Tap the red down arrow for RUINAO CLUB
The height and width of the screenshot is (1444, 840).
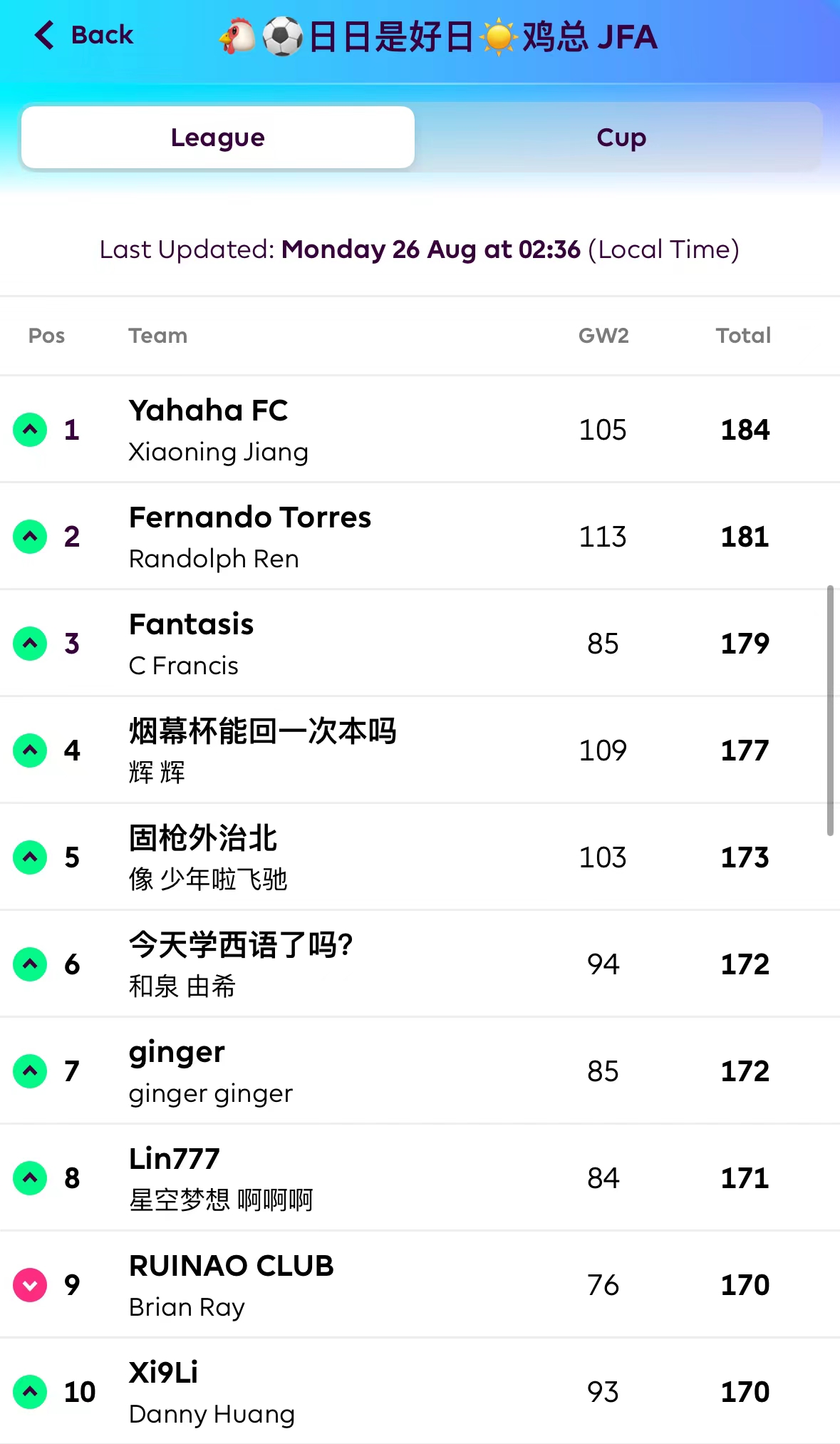click(x=30, y=1285)
